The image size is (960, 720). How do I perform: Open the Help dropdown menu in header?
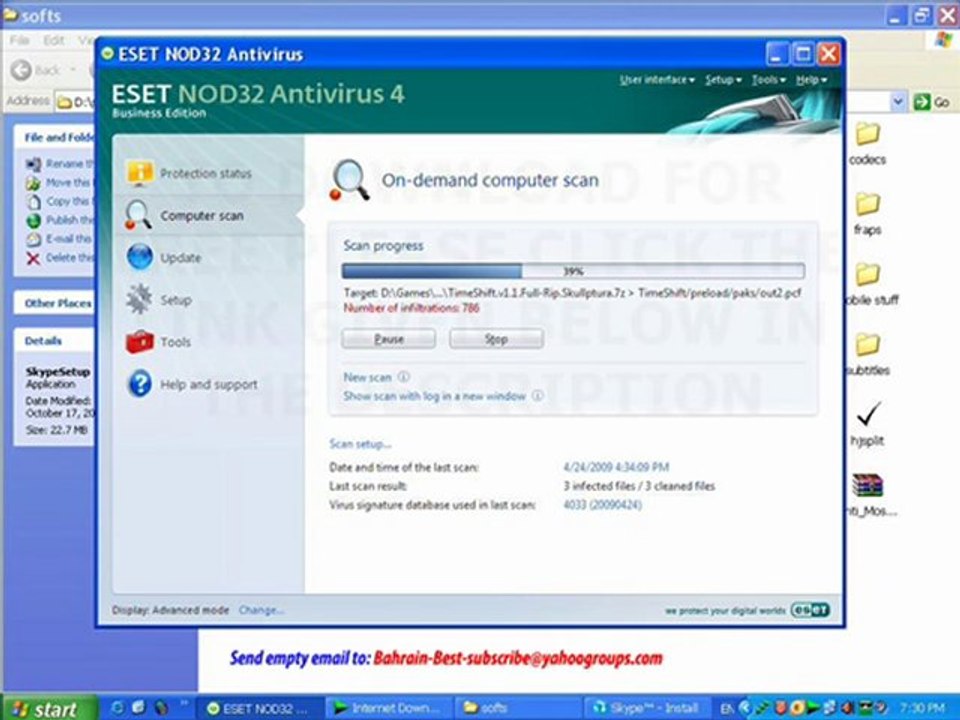coord(811,80)
